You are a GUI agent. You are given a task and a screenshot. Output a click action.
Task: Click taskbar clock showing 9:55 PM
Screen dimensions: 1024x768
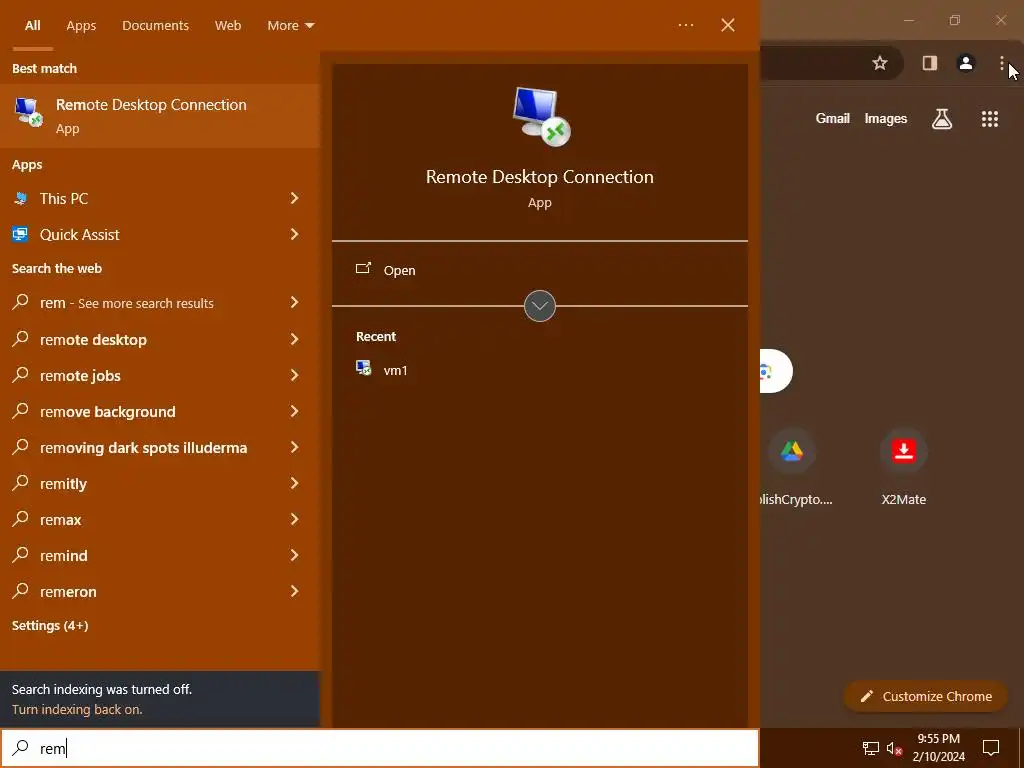point(938,748)
